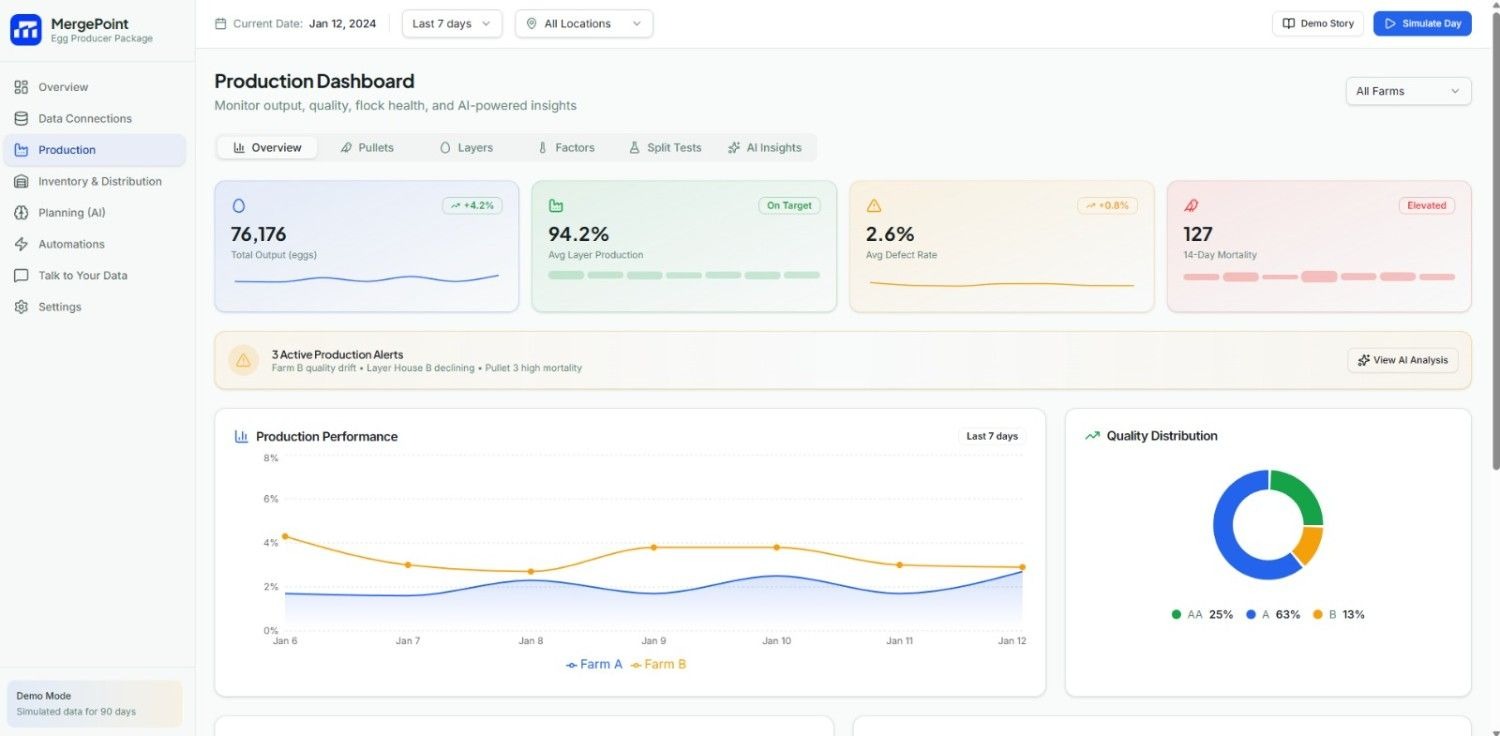Open Settings from the sidebar

tap(60, 306)
